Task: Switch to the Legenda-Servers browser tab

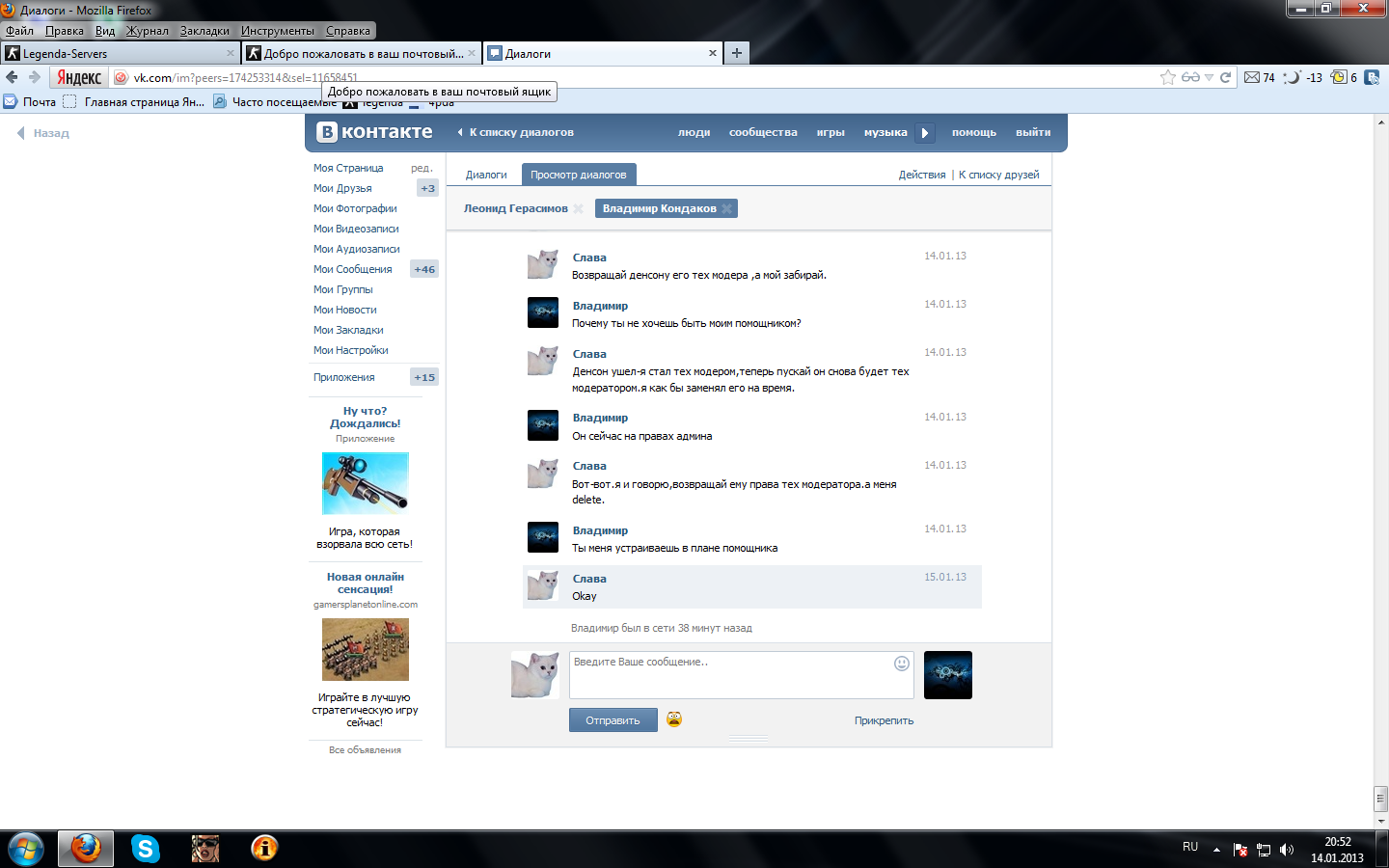Action: pos(120,53)
